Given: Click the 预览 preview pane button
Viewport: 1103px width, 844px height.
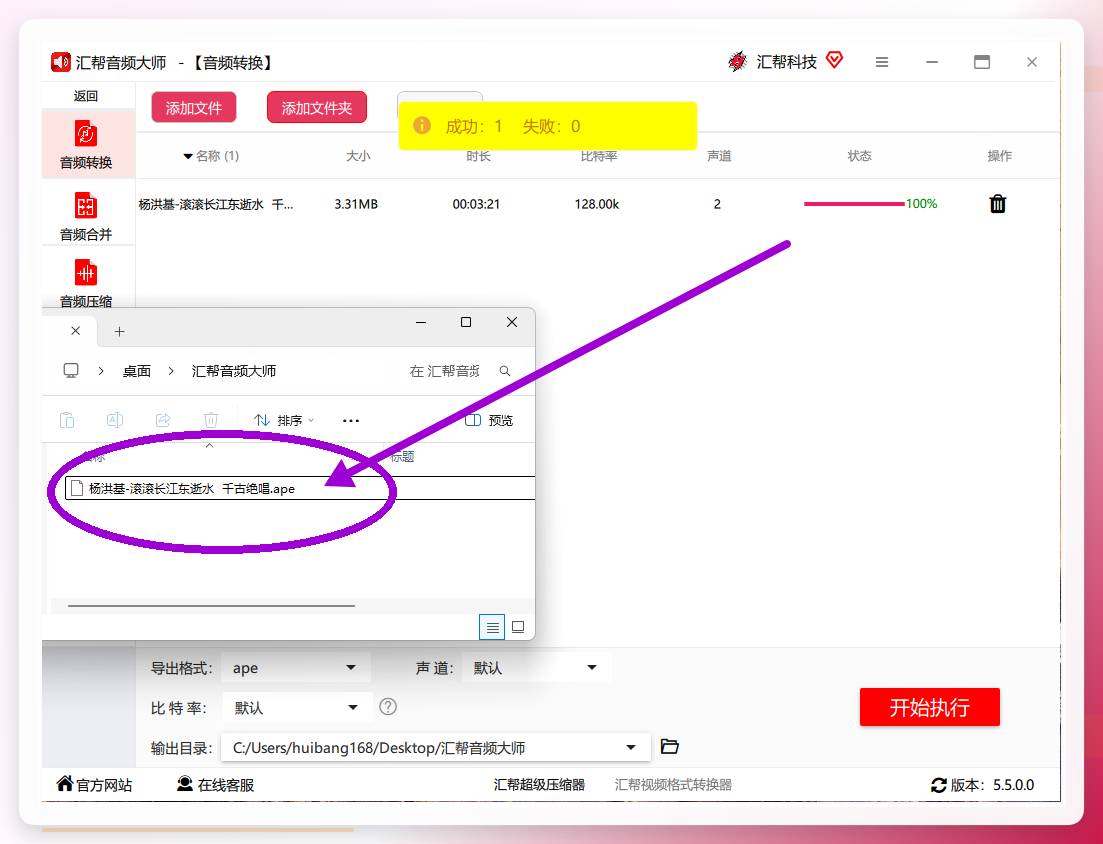Looking at the screenshot, I should 490,420.
